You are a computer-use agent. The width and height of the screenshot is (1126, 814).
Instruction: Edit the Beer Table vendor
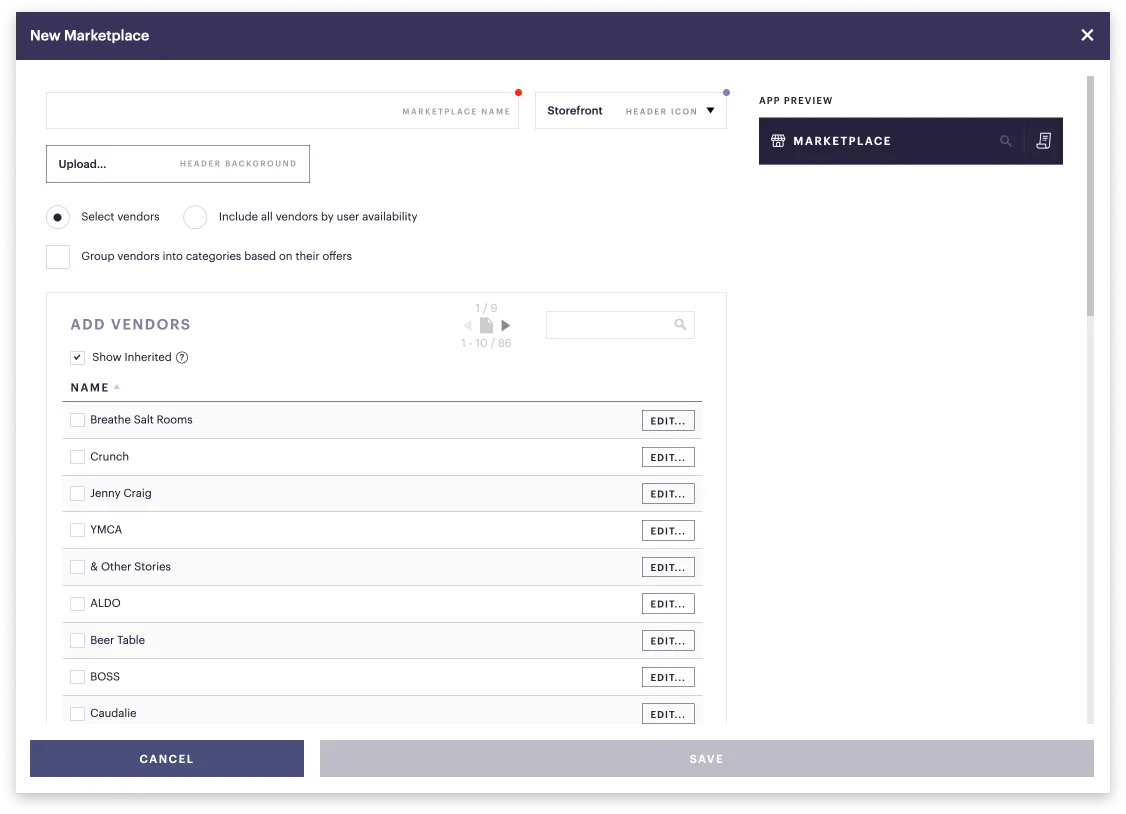[x=668, y=640]
